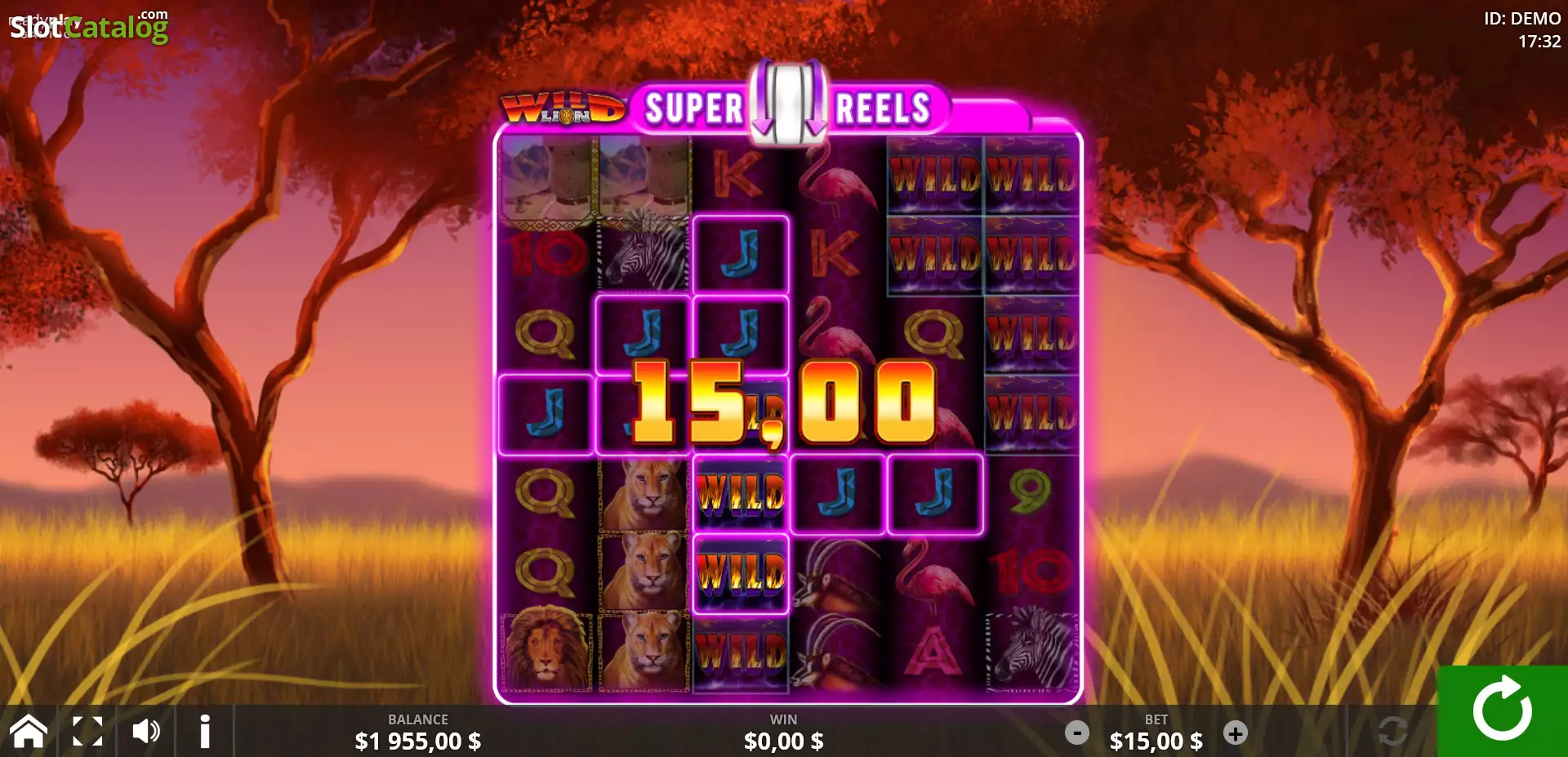
Task: Open the home lobby icon
Action: pyautogui.click(x=29, y=731)
